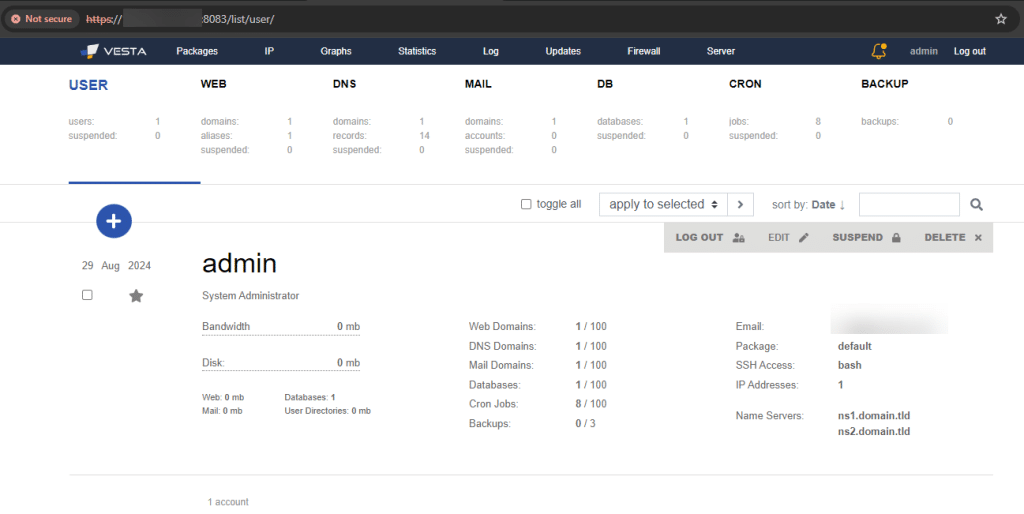Image resolution: width=1024 pixels, height=514 pixels.
Task: Click the Vesta logo
Action: click(x=113, y=51)
